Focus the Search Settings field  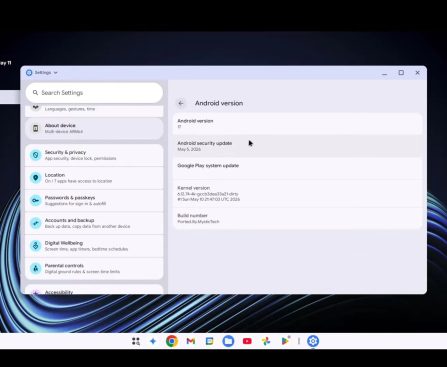click(x=94, y=93)
